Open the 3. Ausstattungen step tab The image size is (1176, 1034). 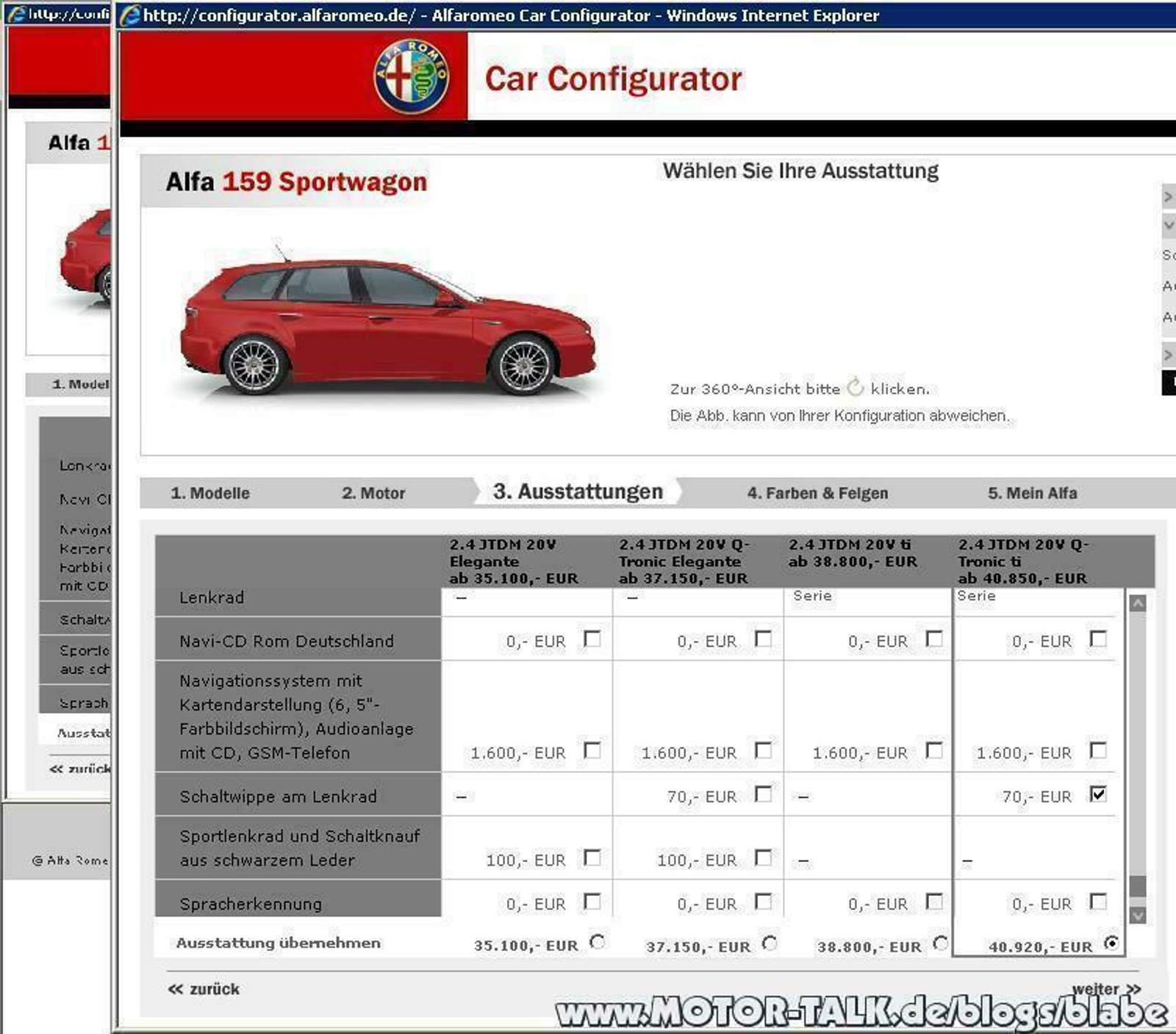coord(578,492)
